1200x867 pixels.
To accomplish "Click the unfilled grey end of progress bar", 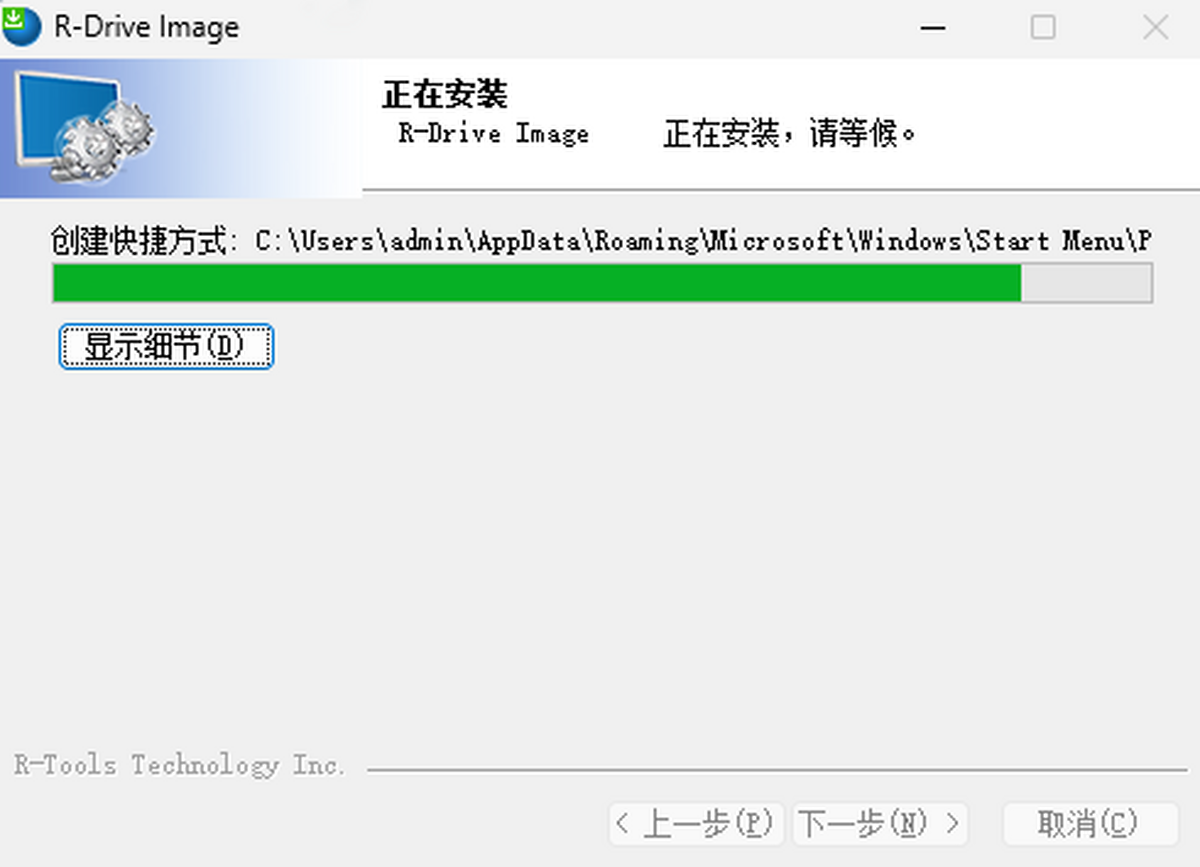I will [1086, 283].
